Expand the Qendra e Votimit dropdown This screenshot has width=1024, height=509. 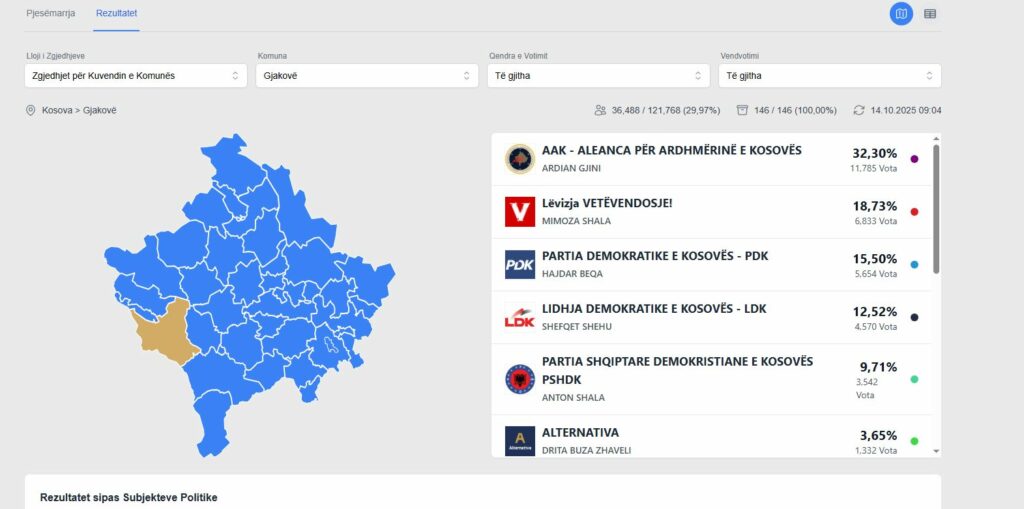pos(598,76)
